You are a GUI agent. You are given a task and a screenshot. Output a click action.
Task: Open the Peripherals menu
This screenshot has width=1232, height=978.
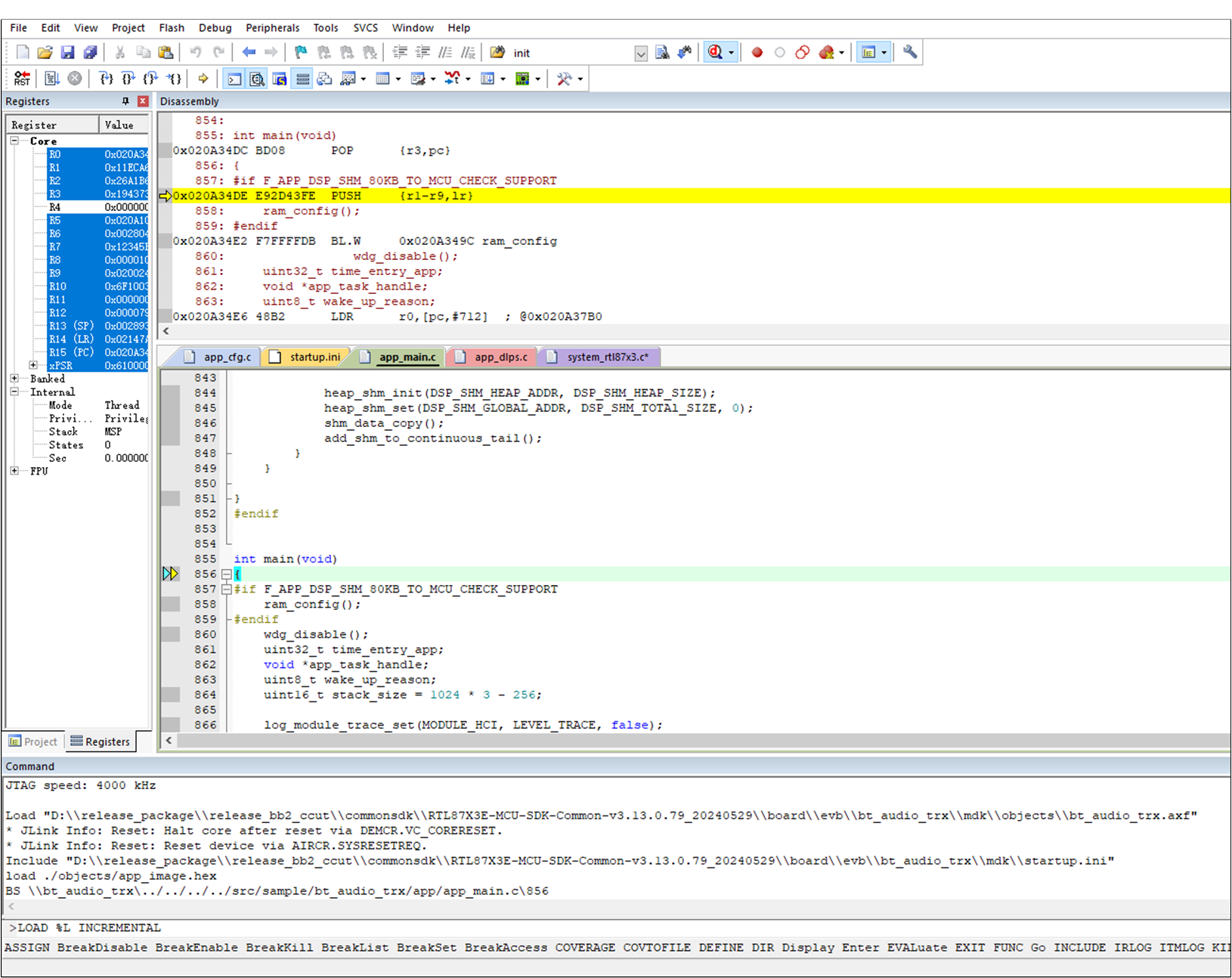(272, 28)
